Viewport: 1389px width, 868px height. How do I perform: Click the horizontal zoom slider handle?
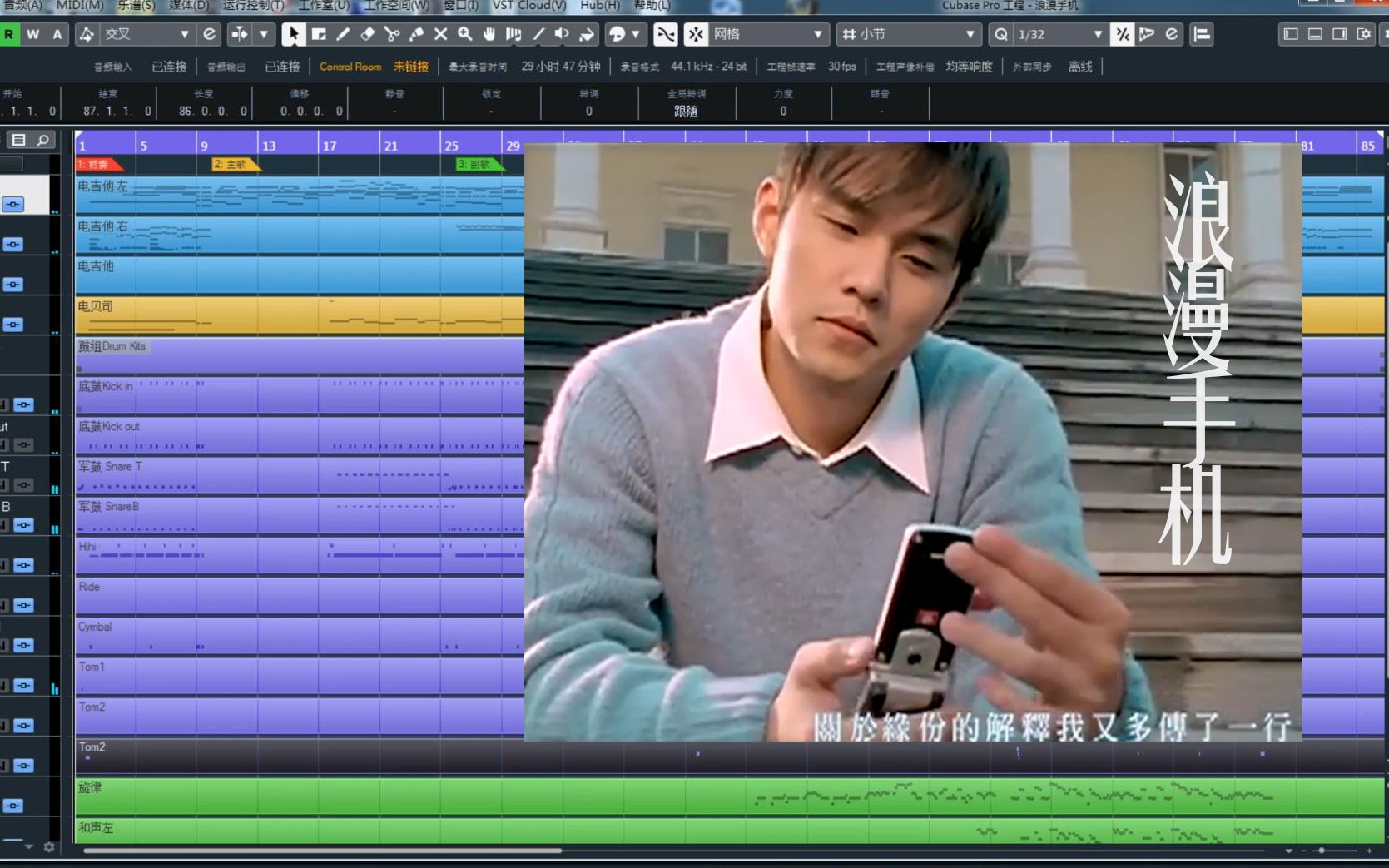1322,851
